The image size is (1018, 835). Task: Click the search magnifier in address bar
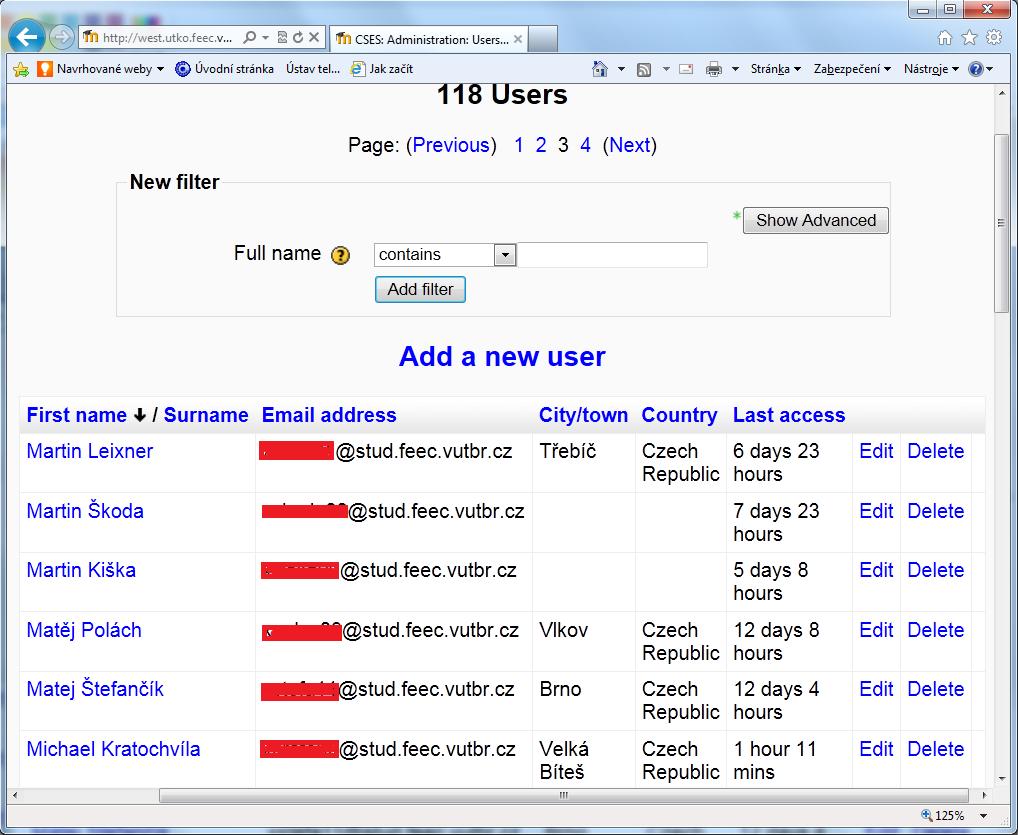point(249,38)
